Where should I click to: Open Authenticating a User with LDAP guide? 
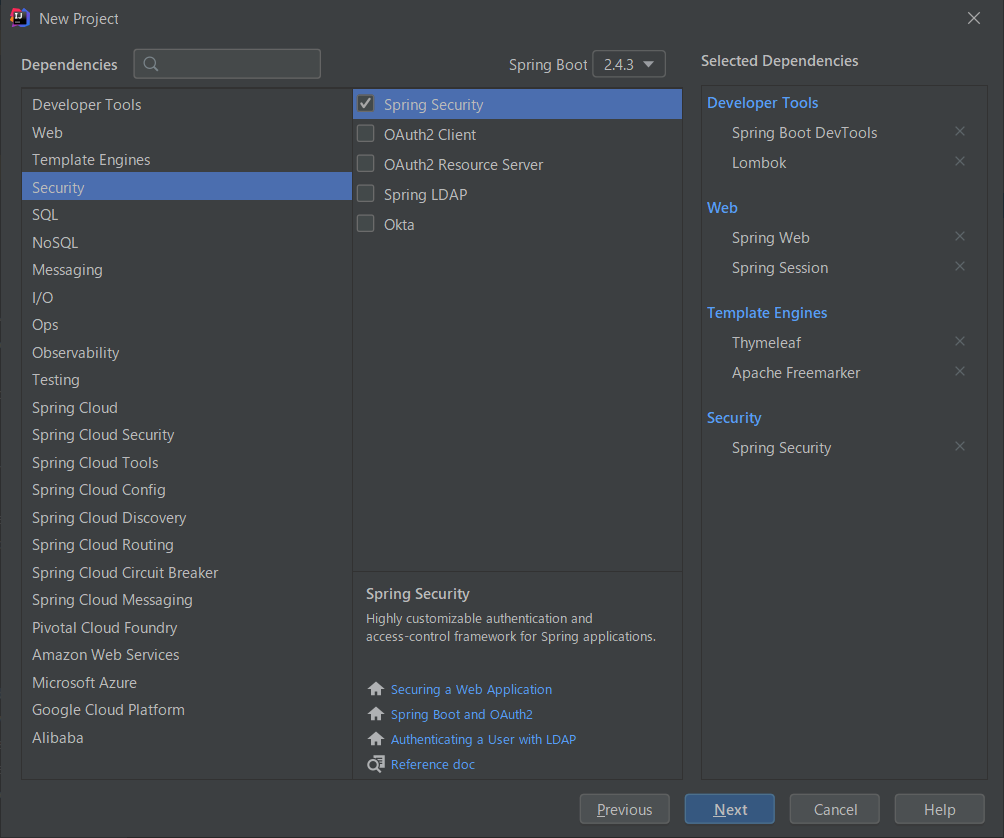click(x=483, y=739)
